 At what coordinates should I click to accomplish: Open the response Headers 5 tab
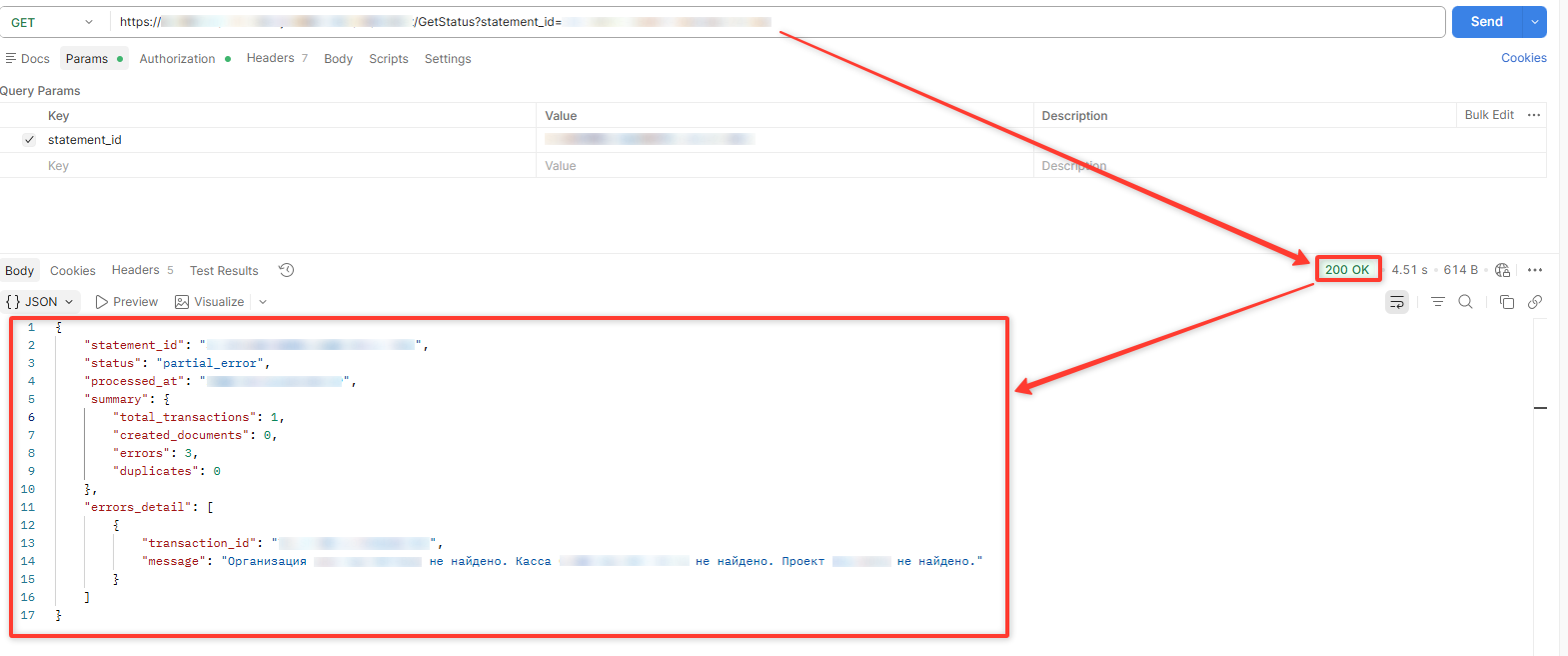tap(143, 270)
